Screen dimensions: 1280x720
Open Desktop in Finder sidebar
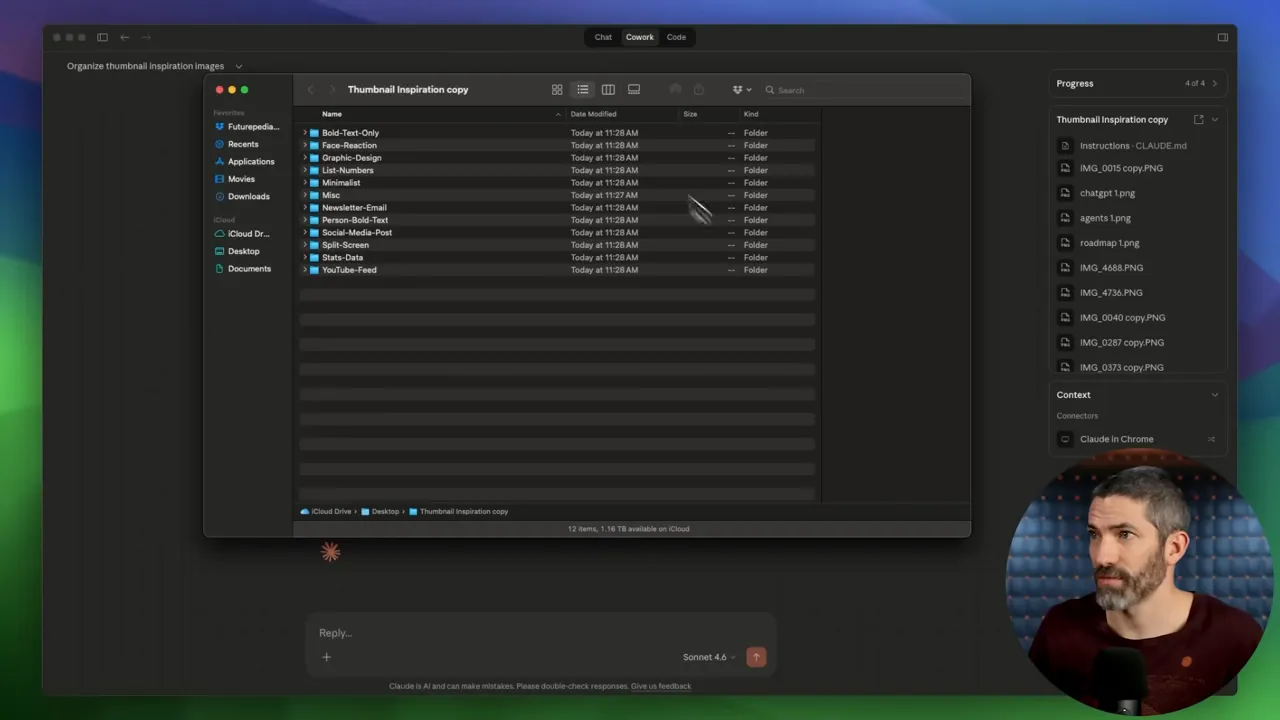(236, 251)
